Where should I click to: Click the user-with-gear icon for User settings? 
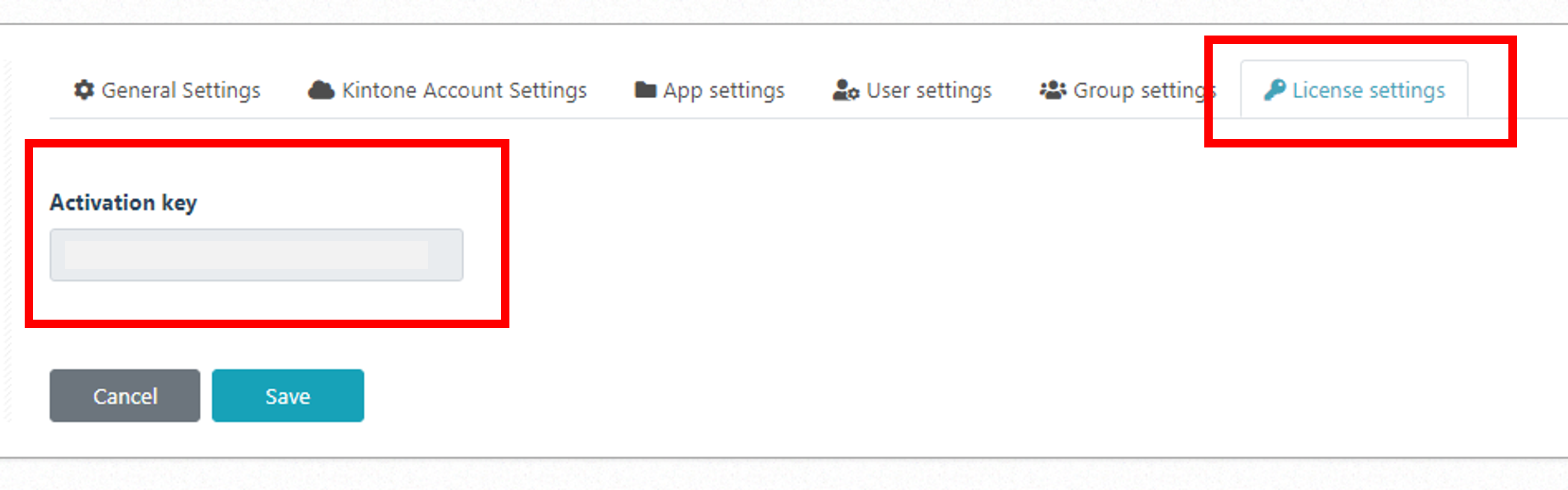(x=845, y=90)
